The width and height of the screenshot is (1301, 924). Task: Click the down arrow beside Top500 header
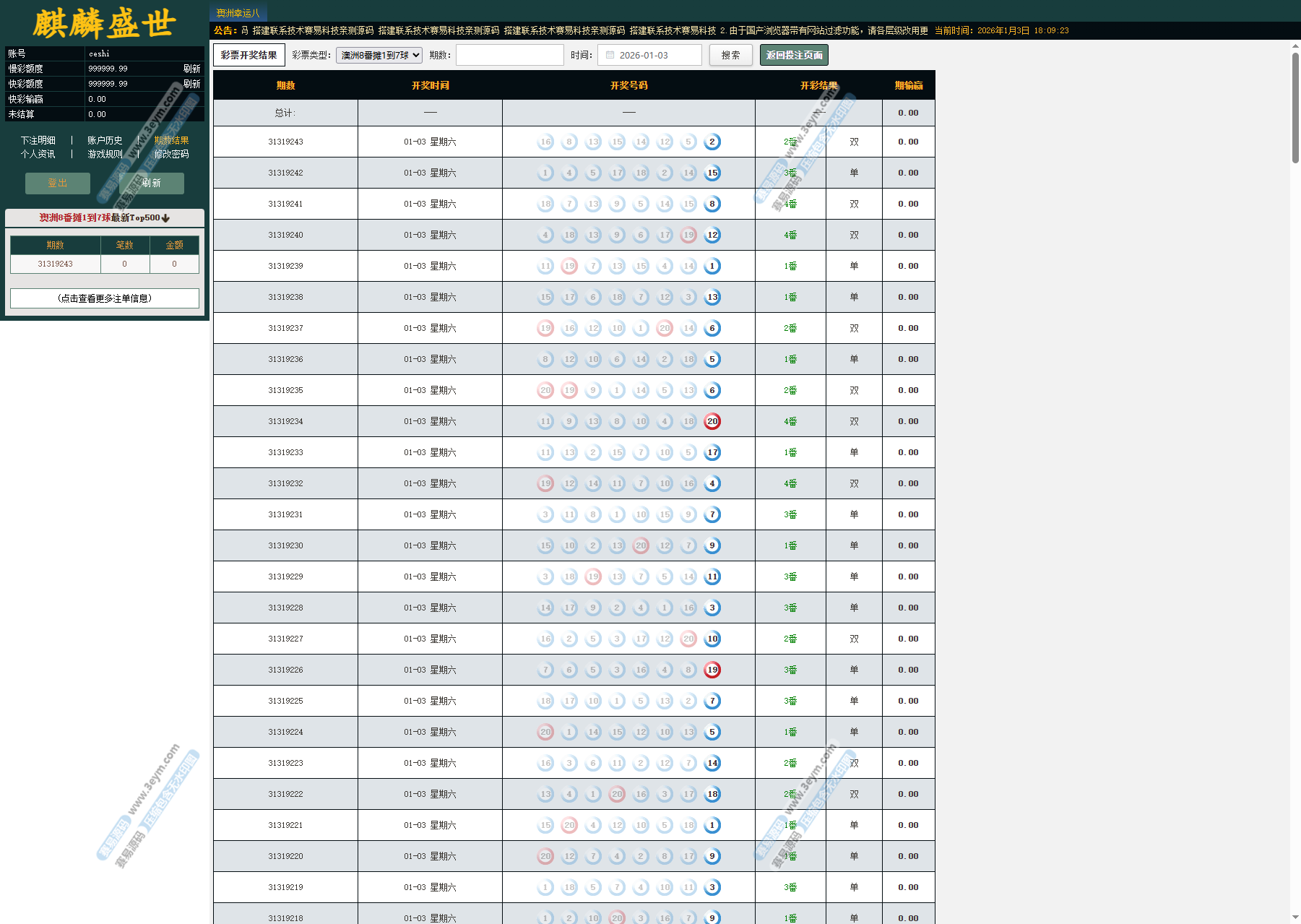166,218
